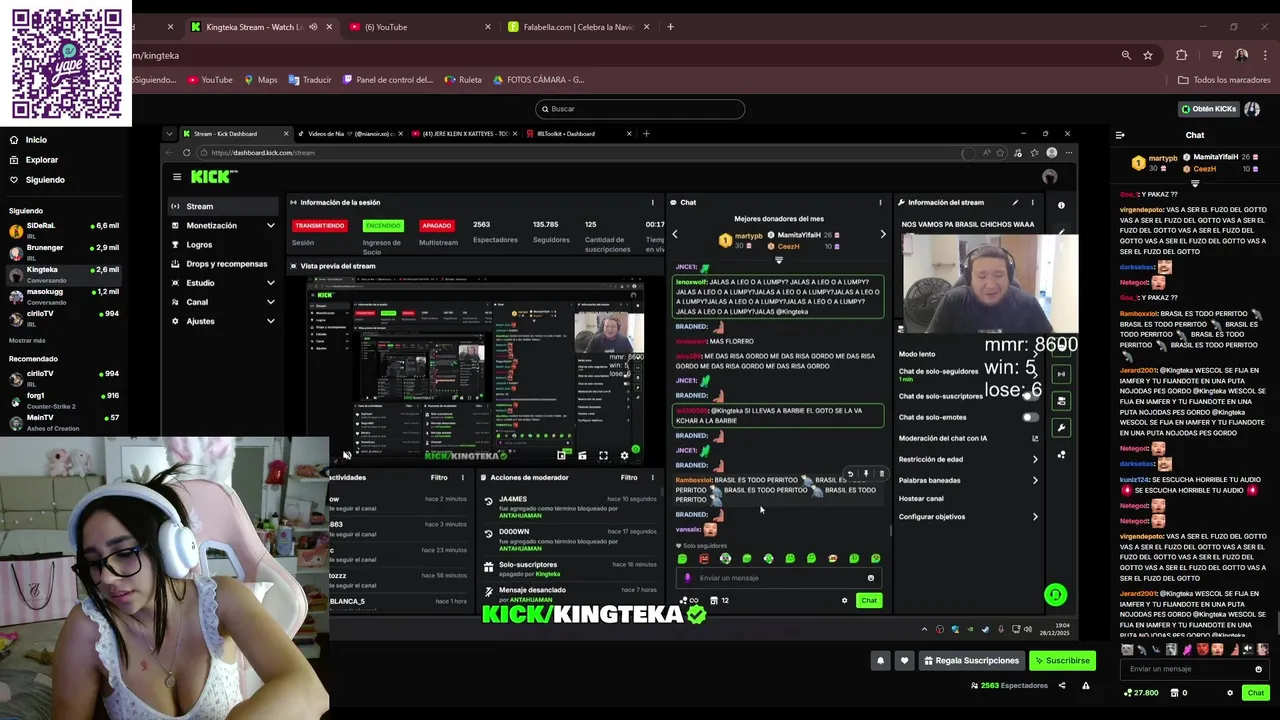Screen dimensions: 1280x720
Task: Open options for the session information panel
Action: [653, 202]
